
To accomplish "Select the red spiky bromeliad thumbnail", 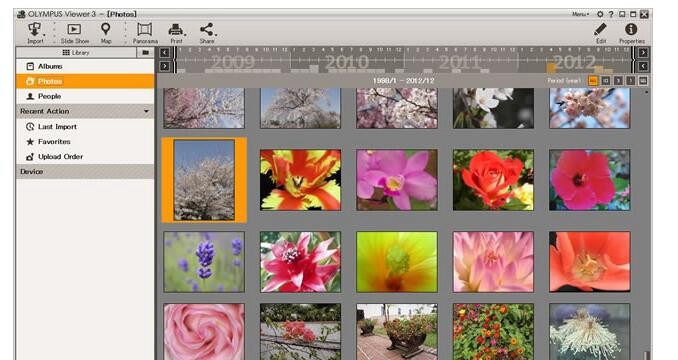I will [301, 261].
